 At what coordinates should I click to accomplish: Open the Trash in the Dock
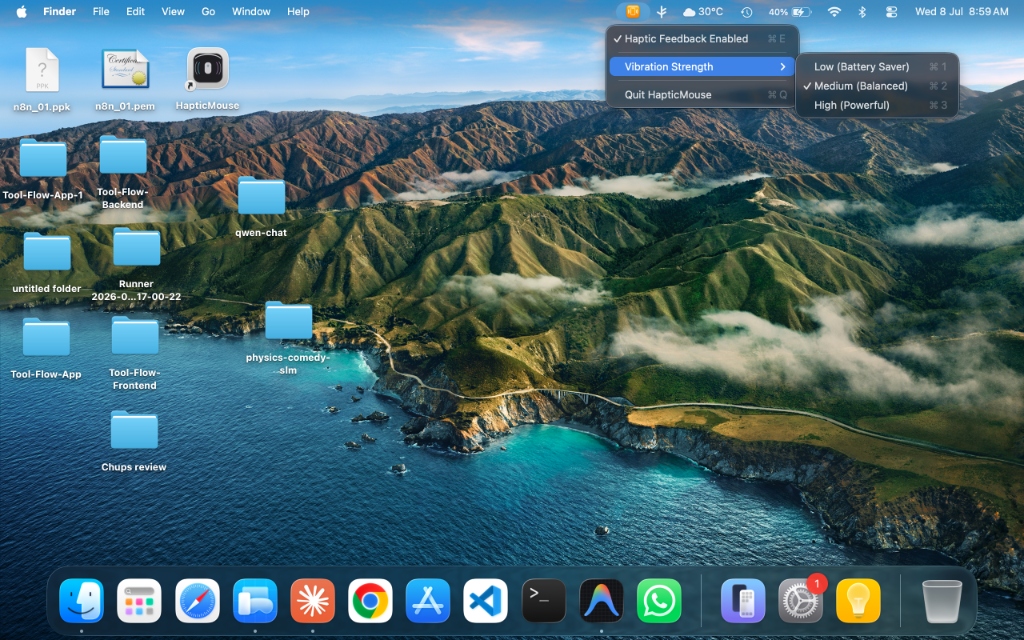942,600
